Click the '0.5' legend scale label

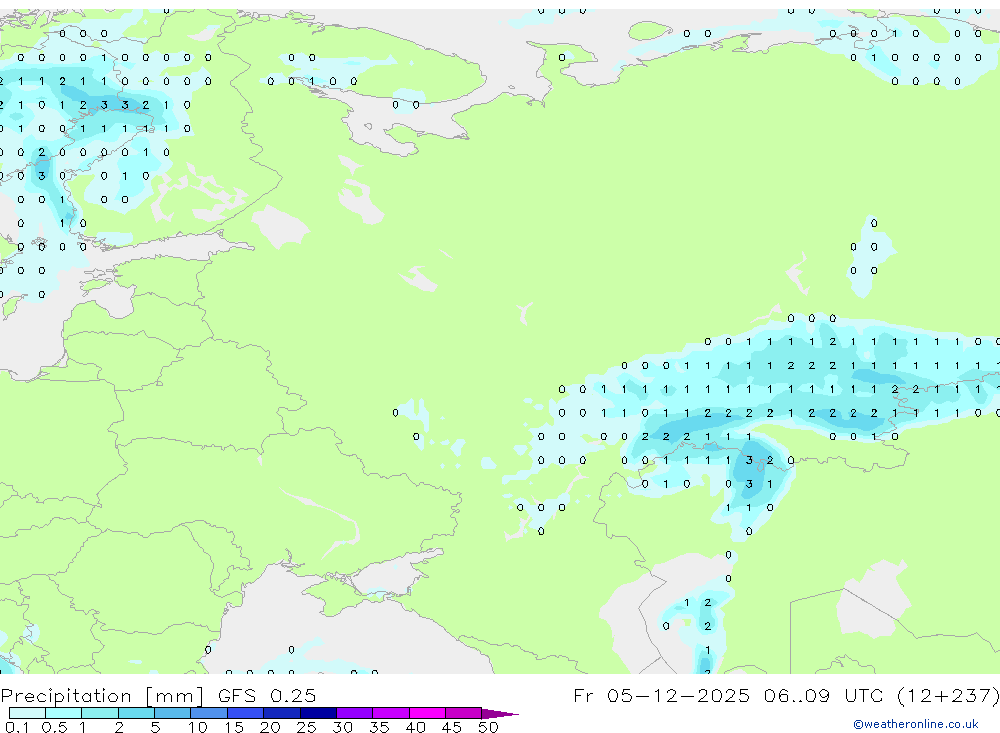54,727
